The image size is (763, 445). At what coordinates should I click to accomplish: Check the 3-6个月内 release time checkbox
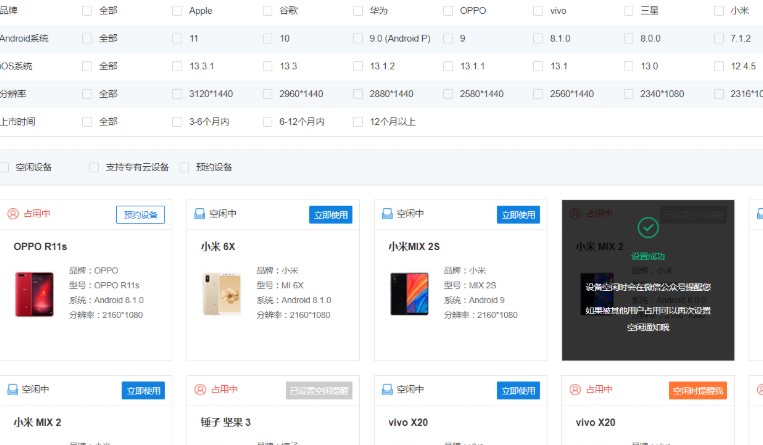[177, 122]
